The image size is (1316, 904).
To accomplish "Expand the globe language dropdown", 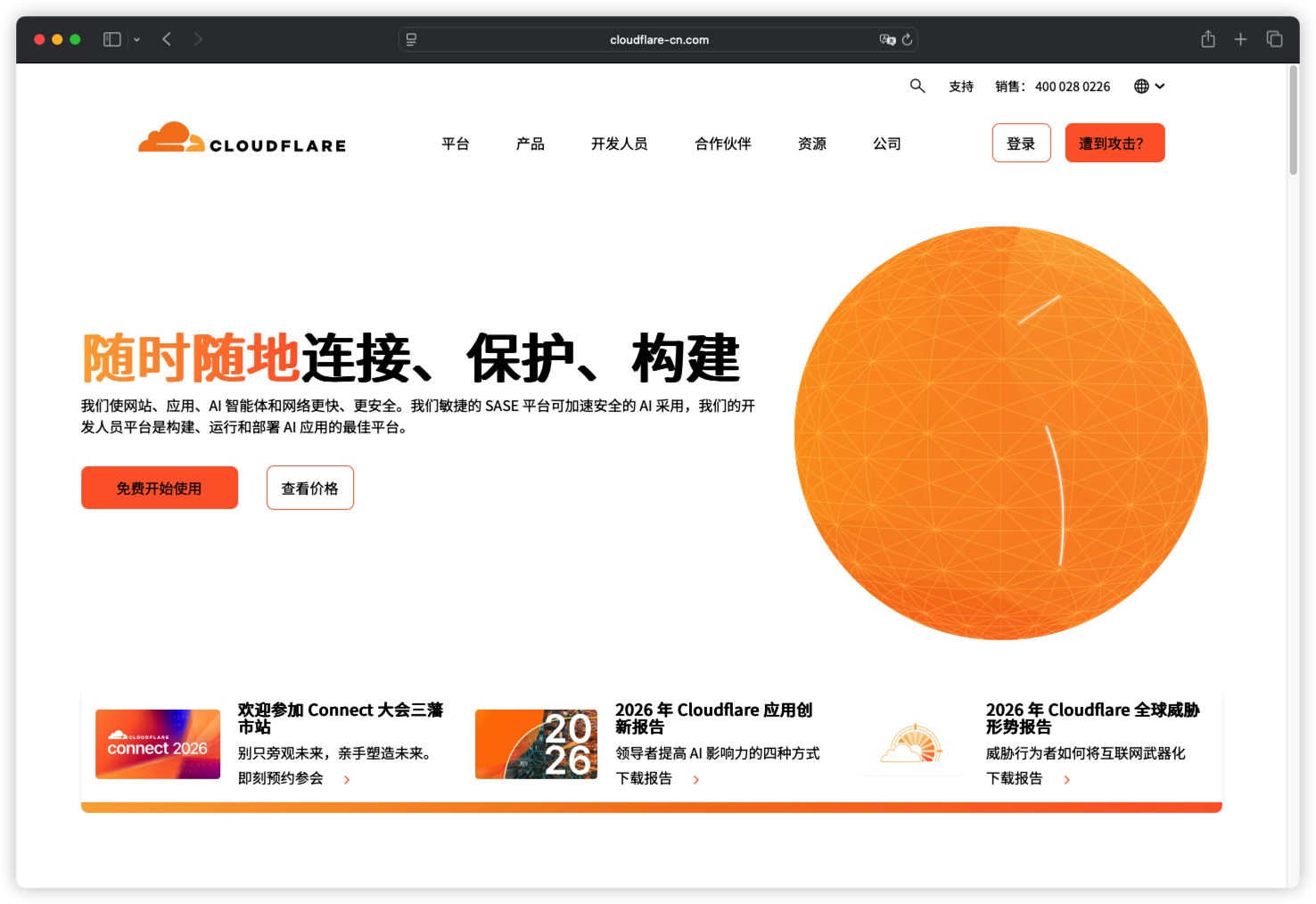I will click(x=1149, y=86).
